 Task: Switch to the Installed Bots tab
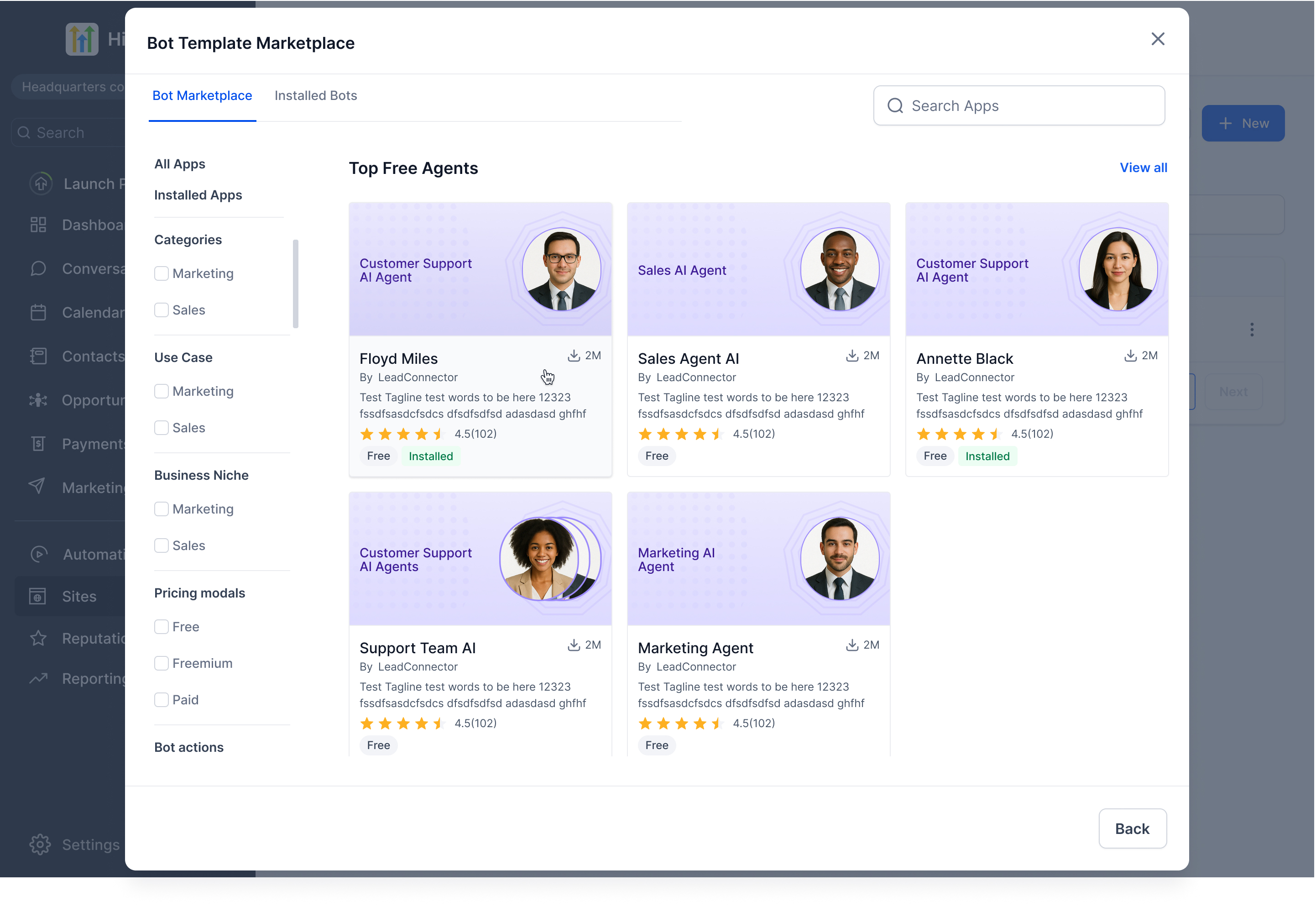click(x=316, y=96)
